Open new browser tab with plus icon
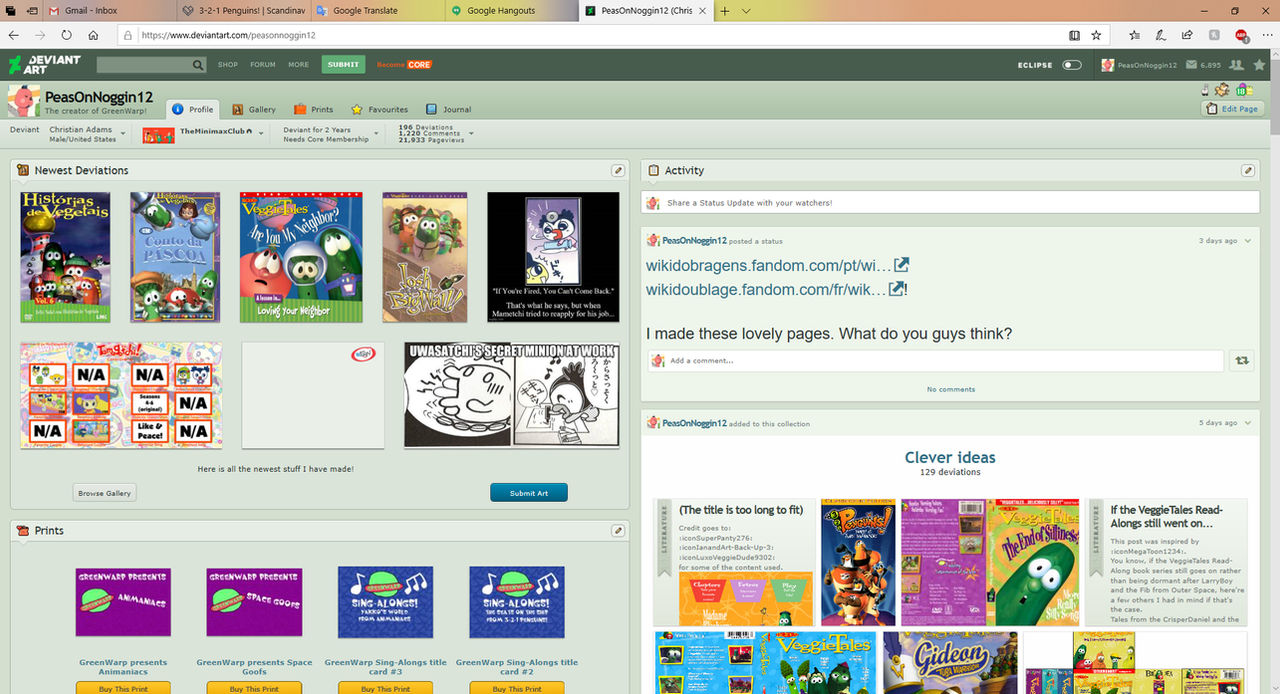 point(724,11)
